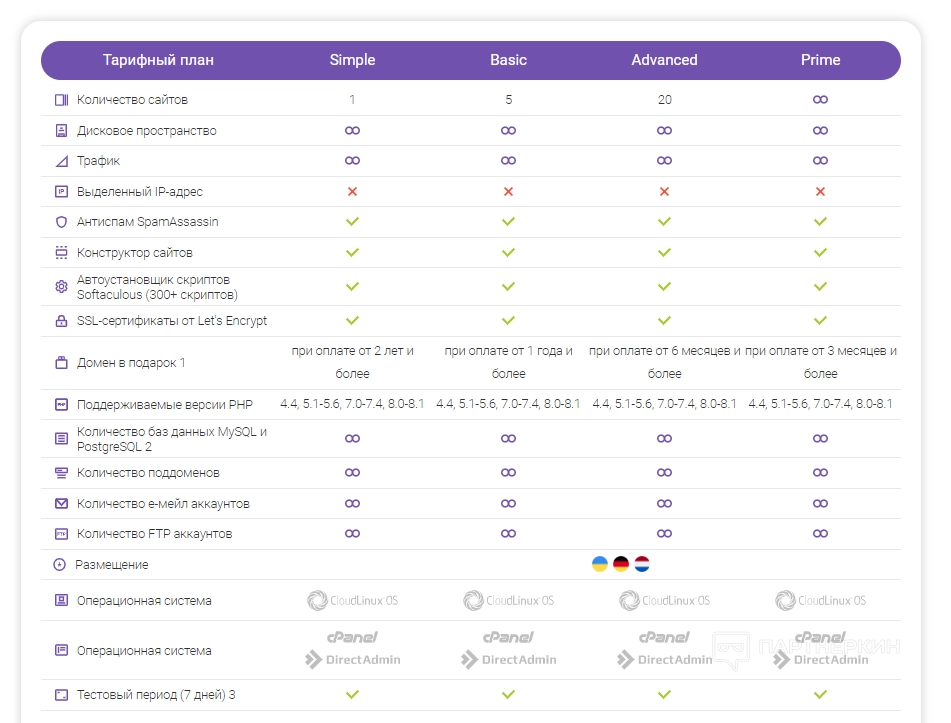
Task: Click the Конструктор сайтов icon
Action: [x=61, y=253]
